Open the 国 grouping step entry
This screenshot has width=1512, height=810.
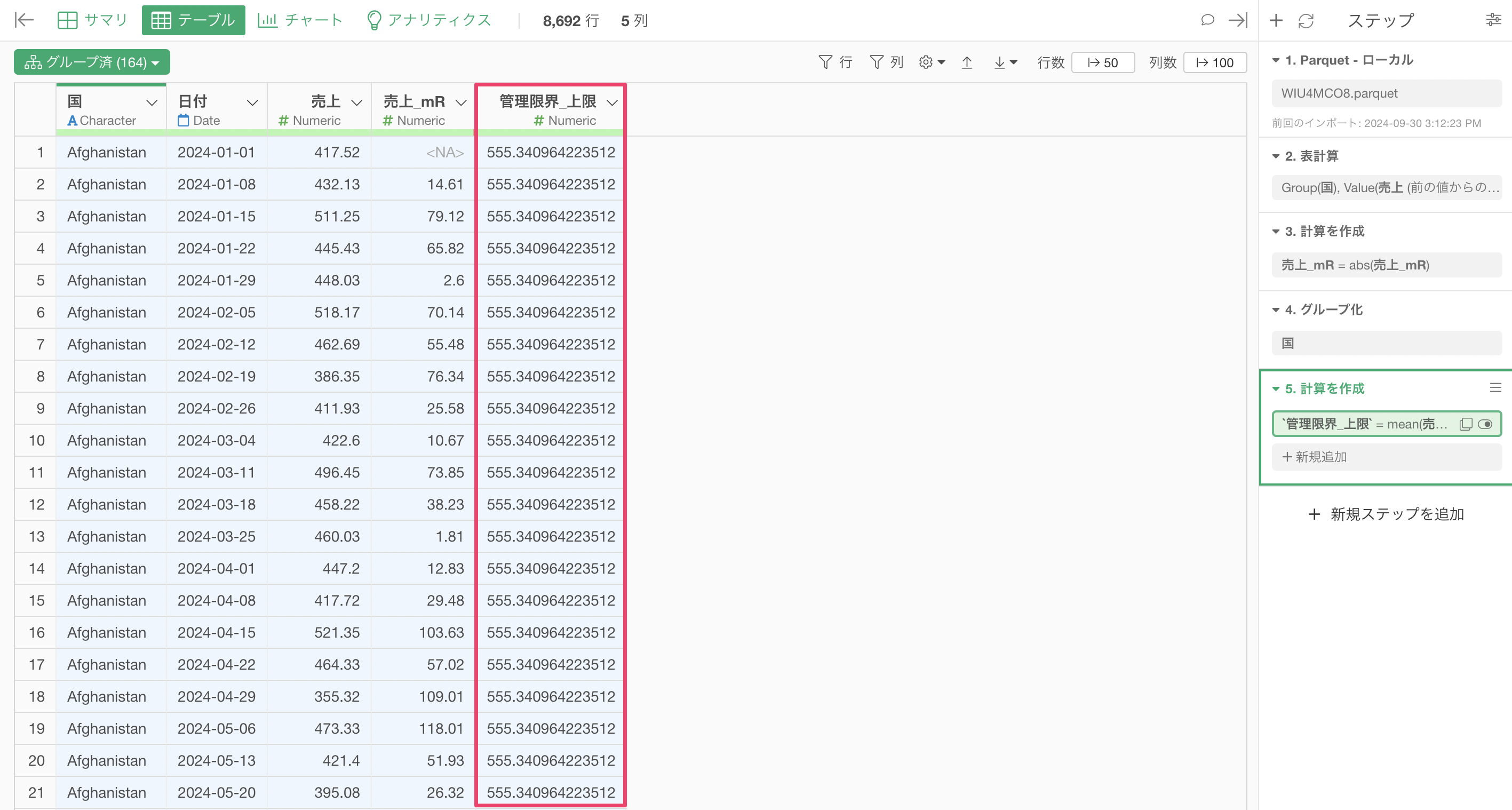[x=1387, y=343]
